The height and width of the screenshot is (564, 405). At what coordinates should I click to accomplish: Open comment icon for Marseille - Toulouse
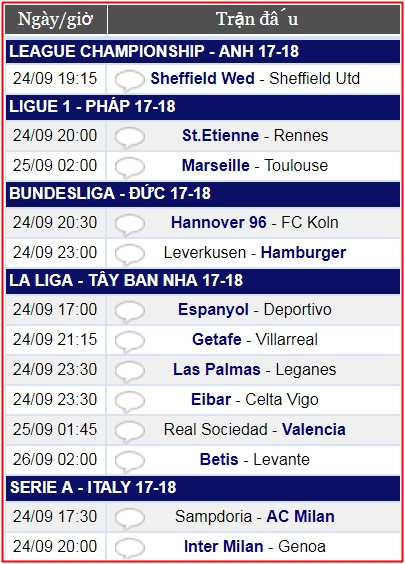129,167
